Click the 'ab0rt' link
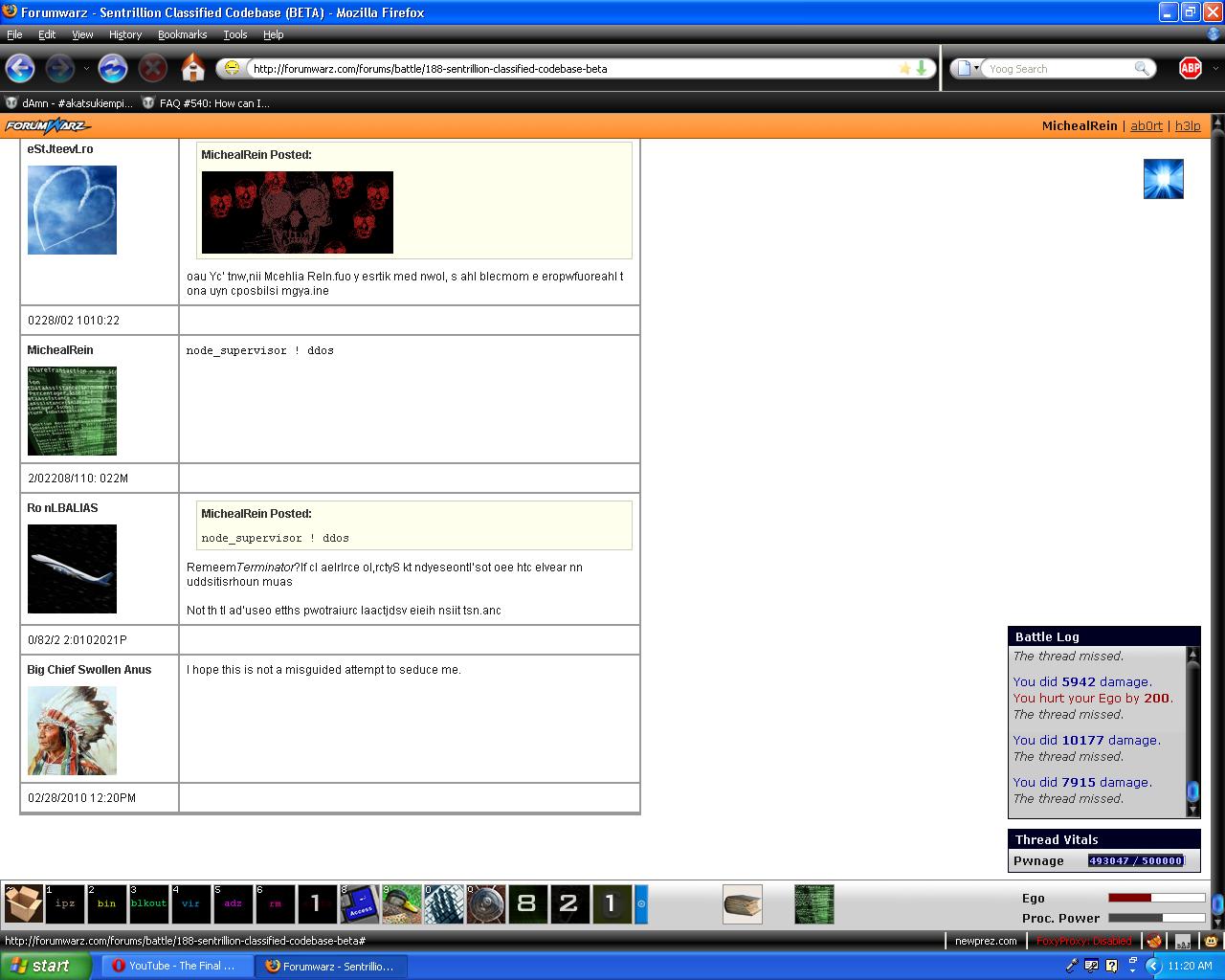The image size is (1225, 980). [1146, 125]
